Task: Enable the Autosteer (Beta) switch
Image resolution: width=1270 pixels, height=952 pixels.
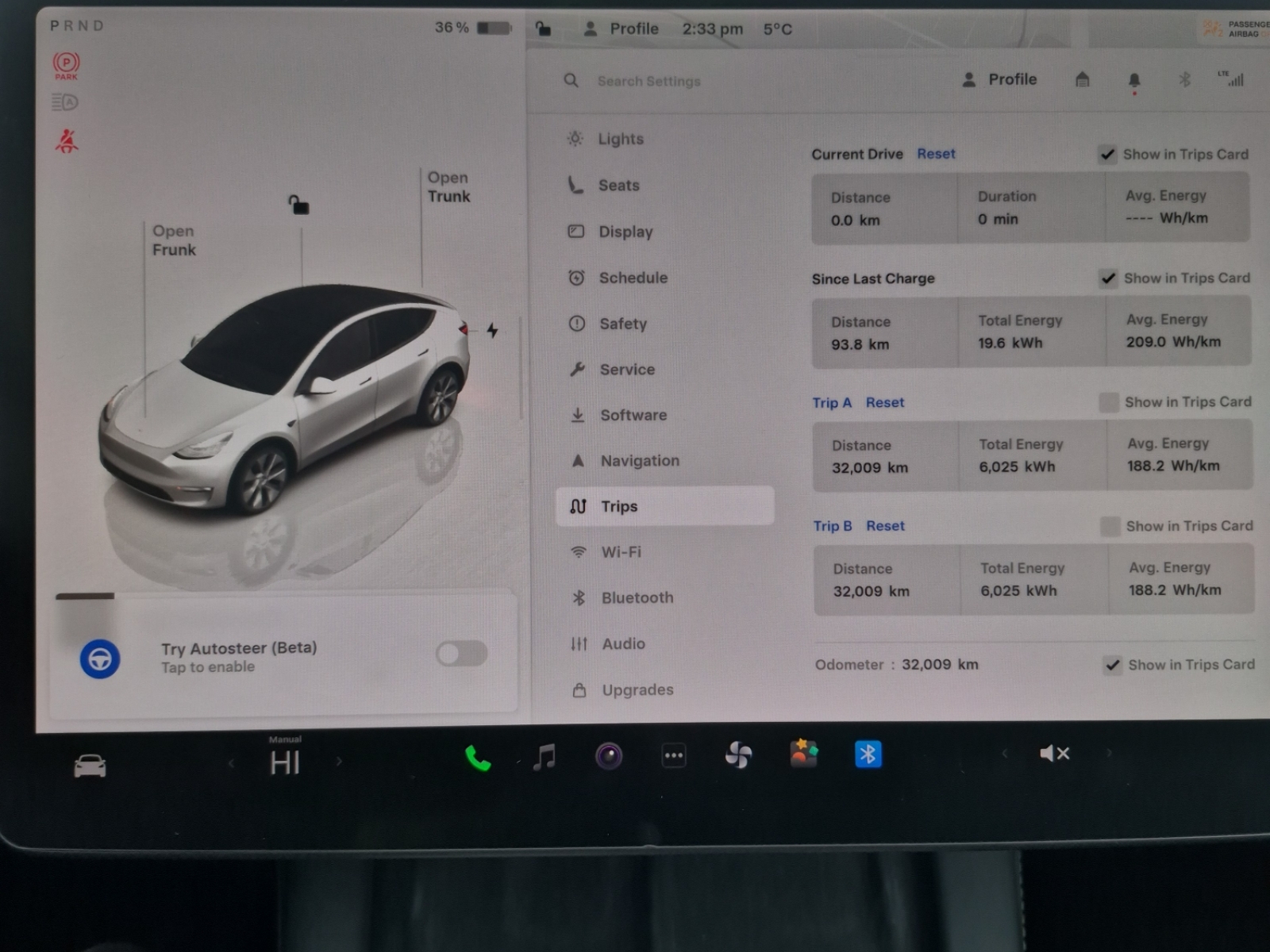Action: (x=461, y=654)
